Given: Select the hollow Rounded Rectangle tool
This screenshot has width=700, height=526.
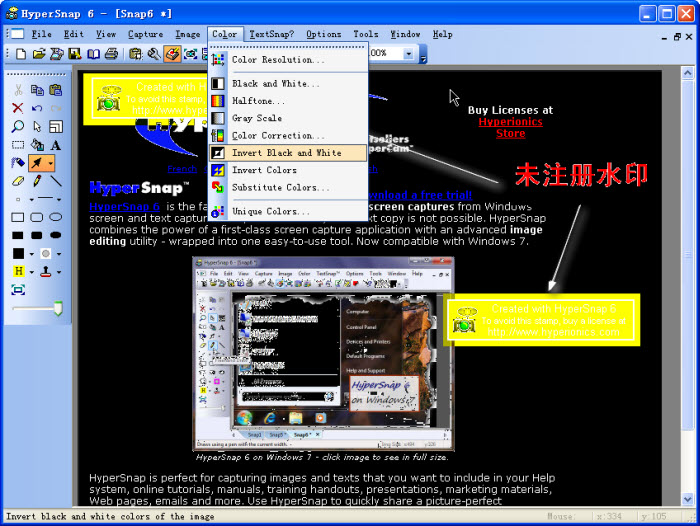Looking at the screenshot, I should click(37, 217).
